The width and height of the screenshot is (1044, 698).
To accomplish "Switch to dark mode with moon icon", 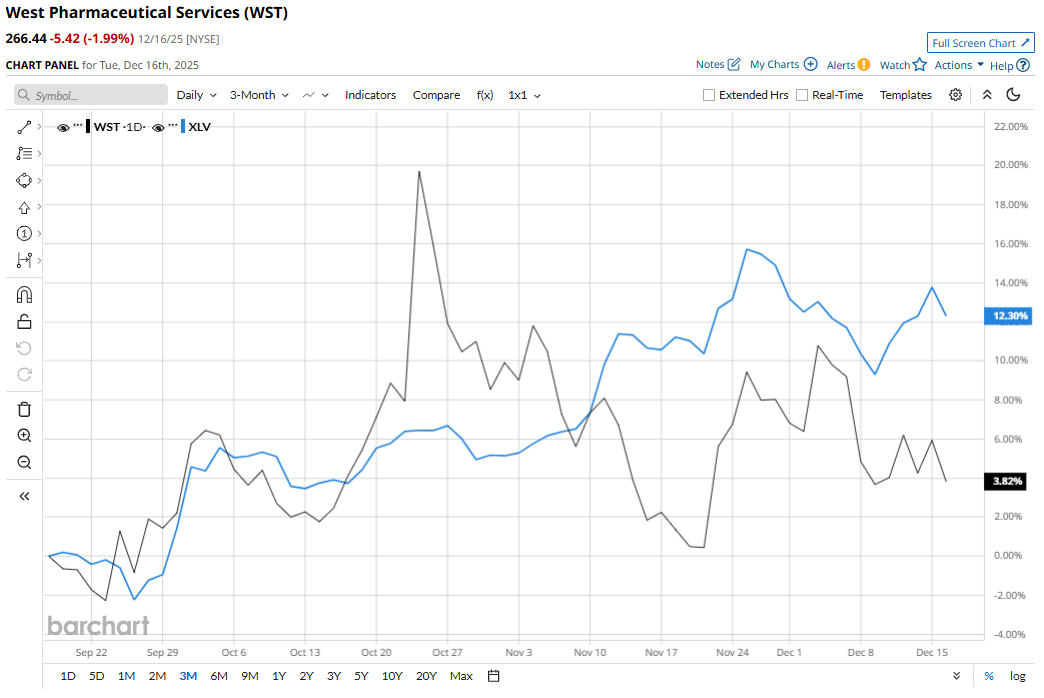I will pyautogui.click(x=1013, y=95).
